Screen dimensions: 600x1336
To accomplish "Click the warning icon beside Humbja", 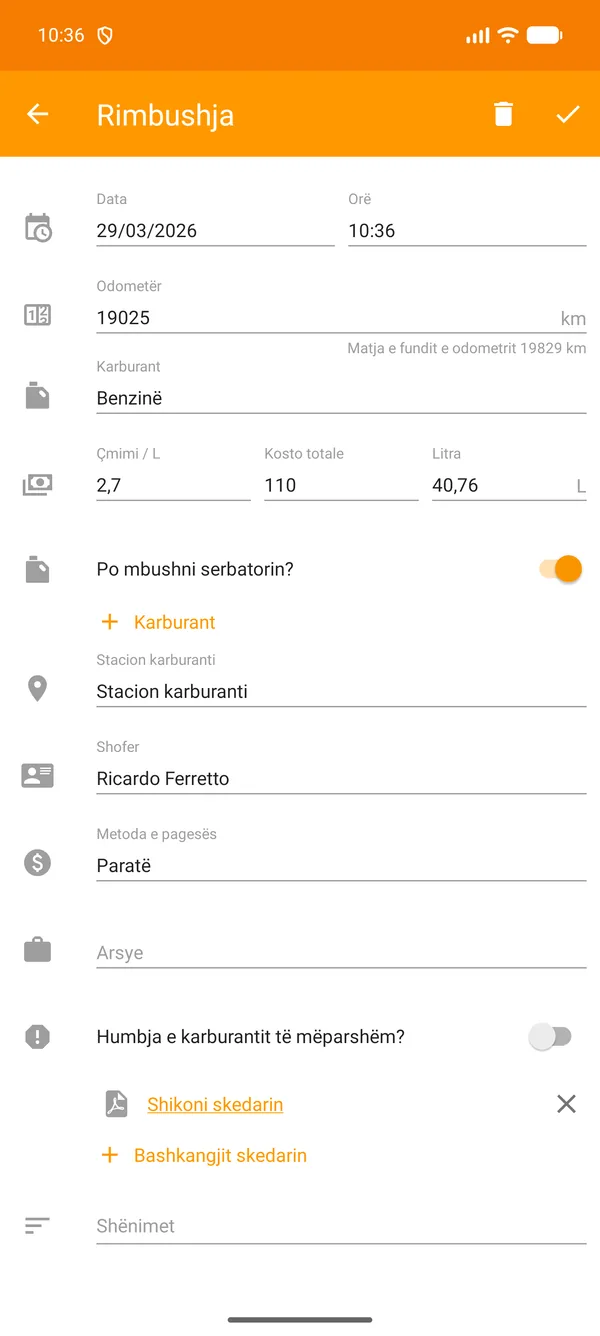I will 37,1037.
